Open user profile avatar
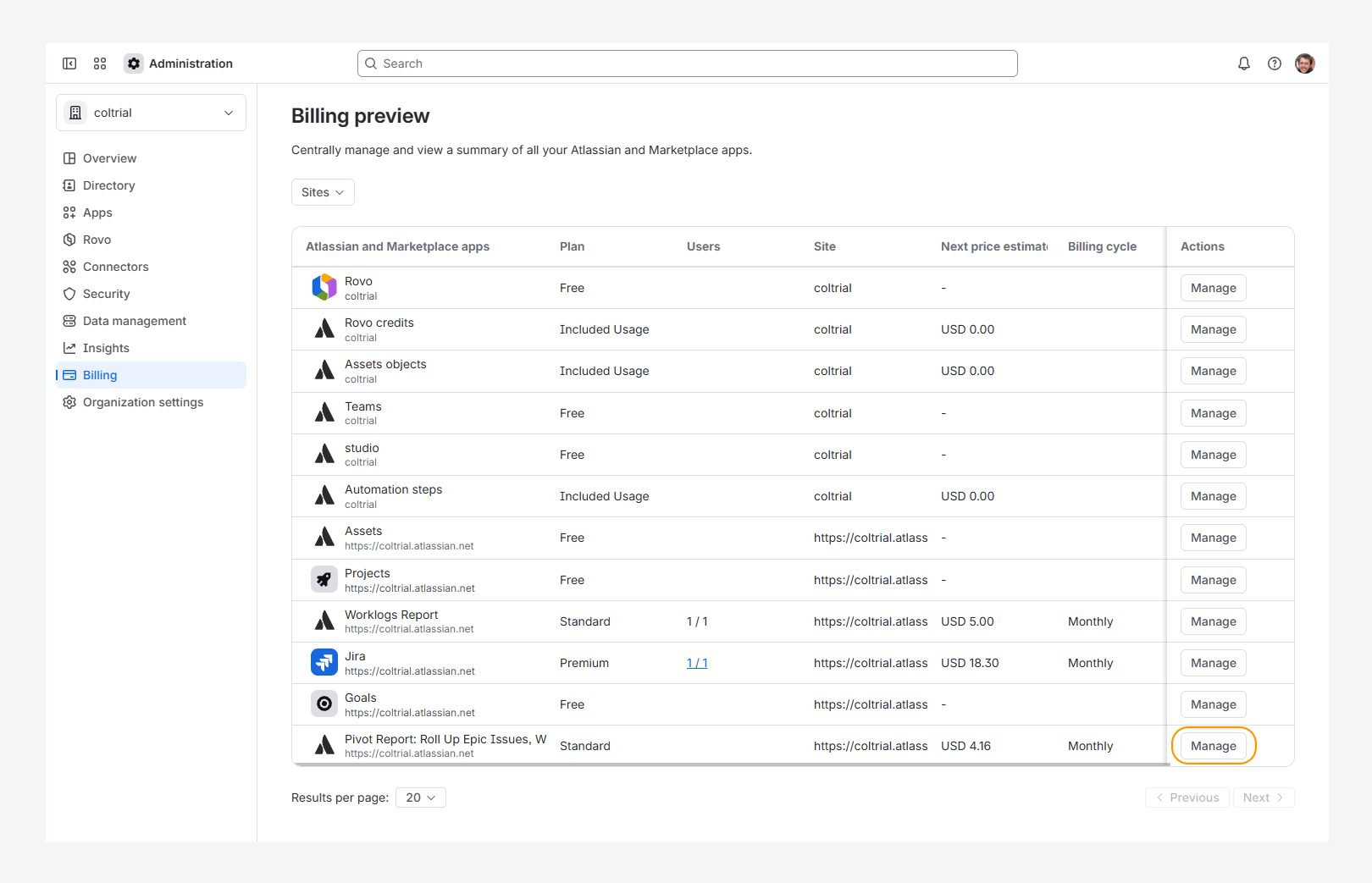The width and height of the screenshot is (1372, 883). (1305, 63)
